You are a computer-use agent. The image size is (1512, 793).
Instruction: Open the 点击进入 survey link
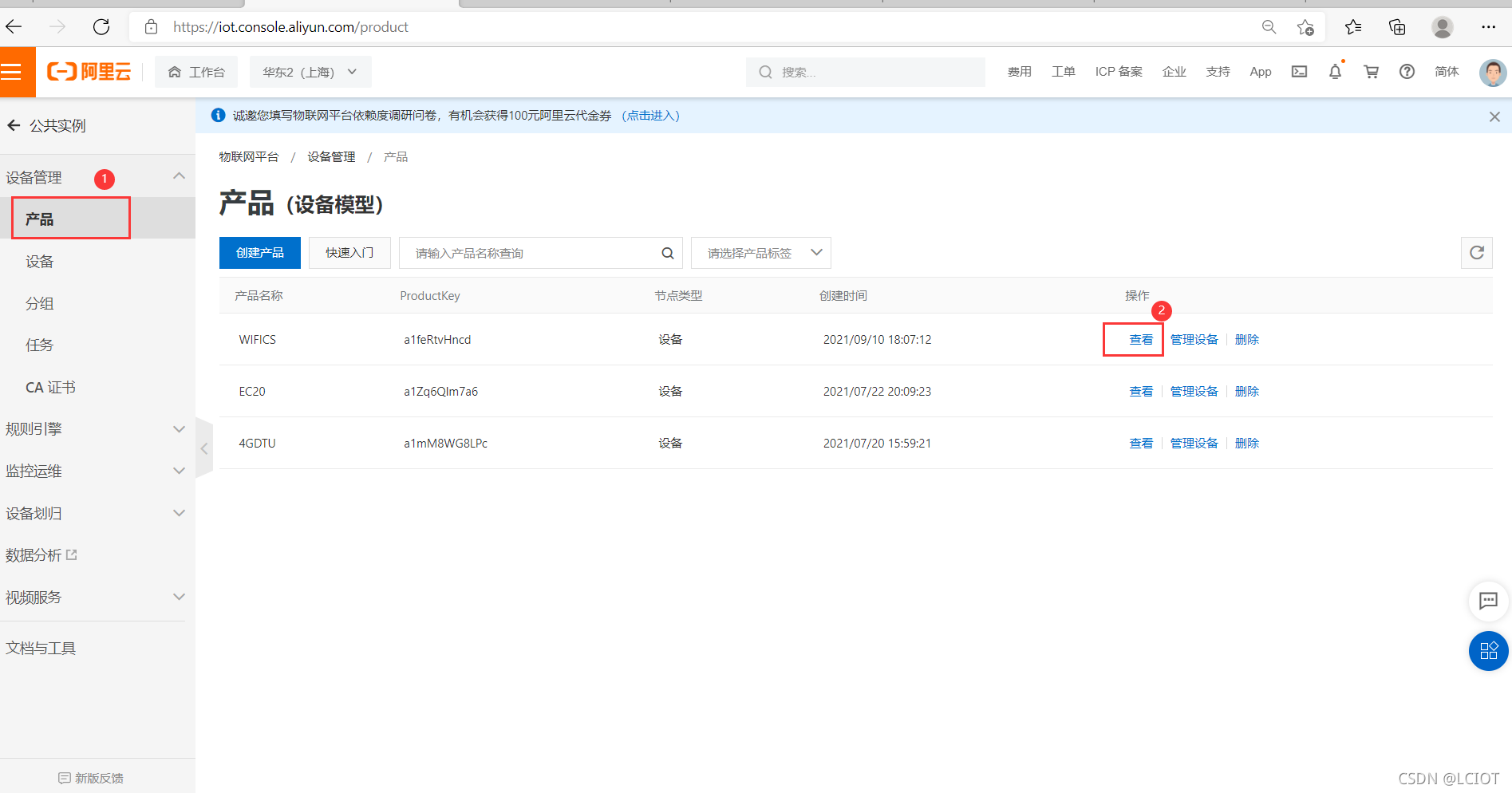651,116
